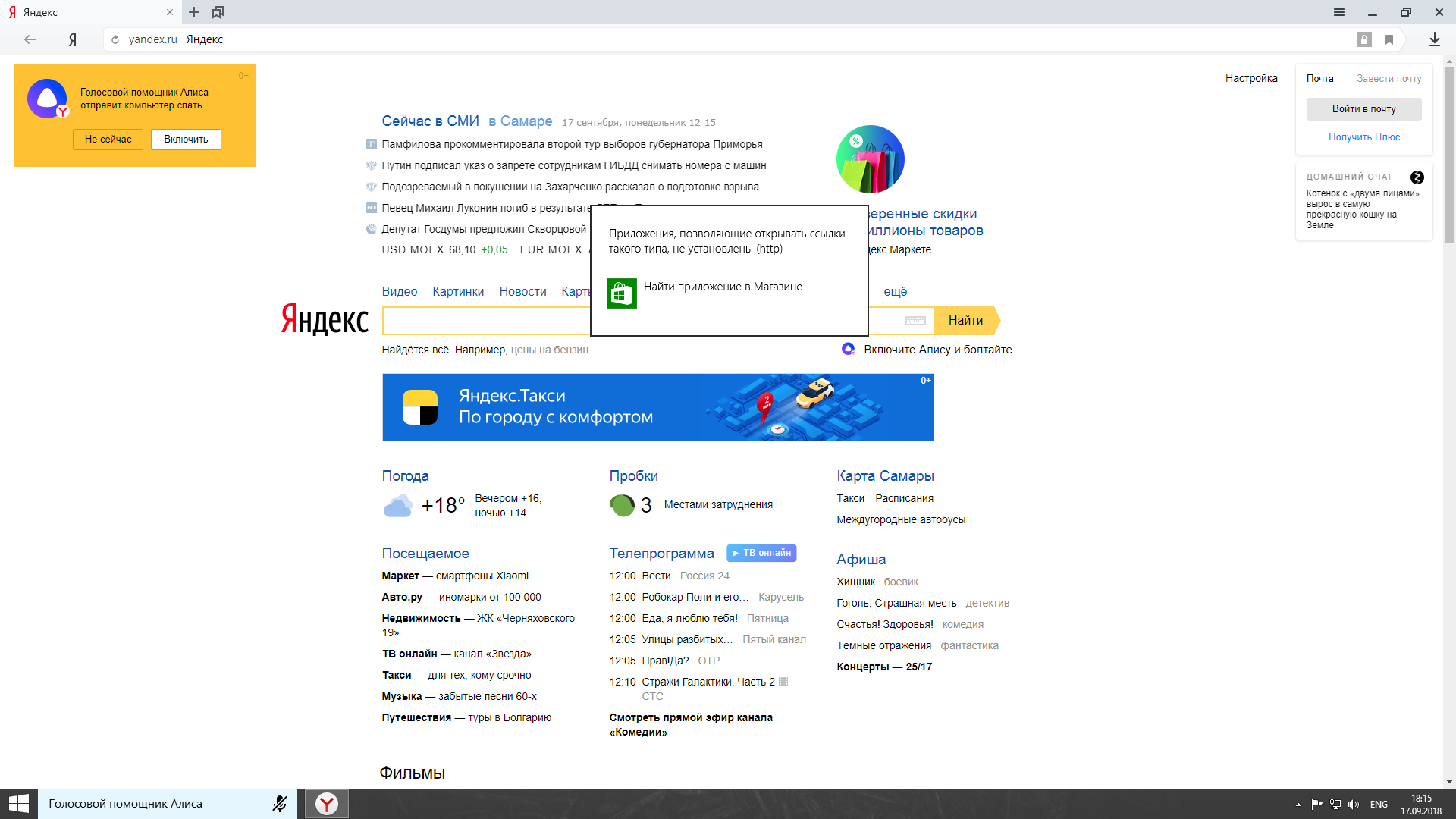Open 'Карта Самары' link
1456x819 pixels.
coord(885,476)
